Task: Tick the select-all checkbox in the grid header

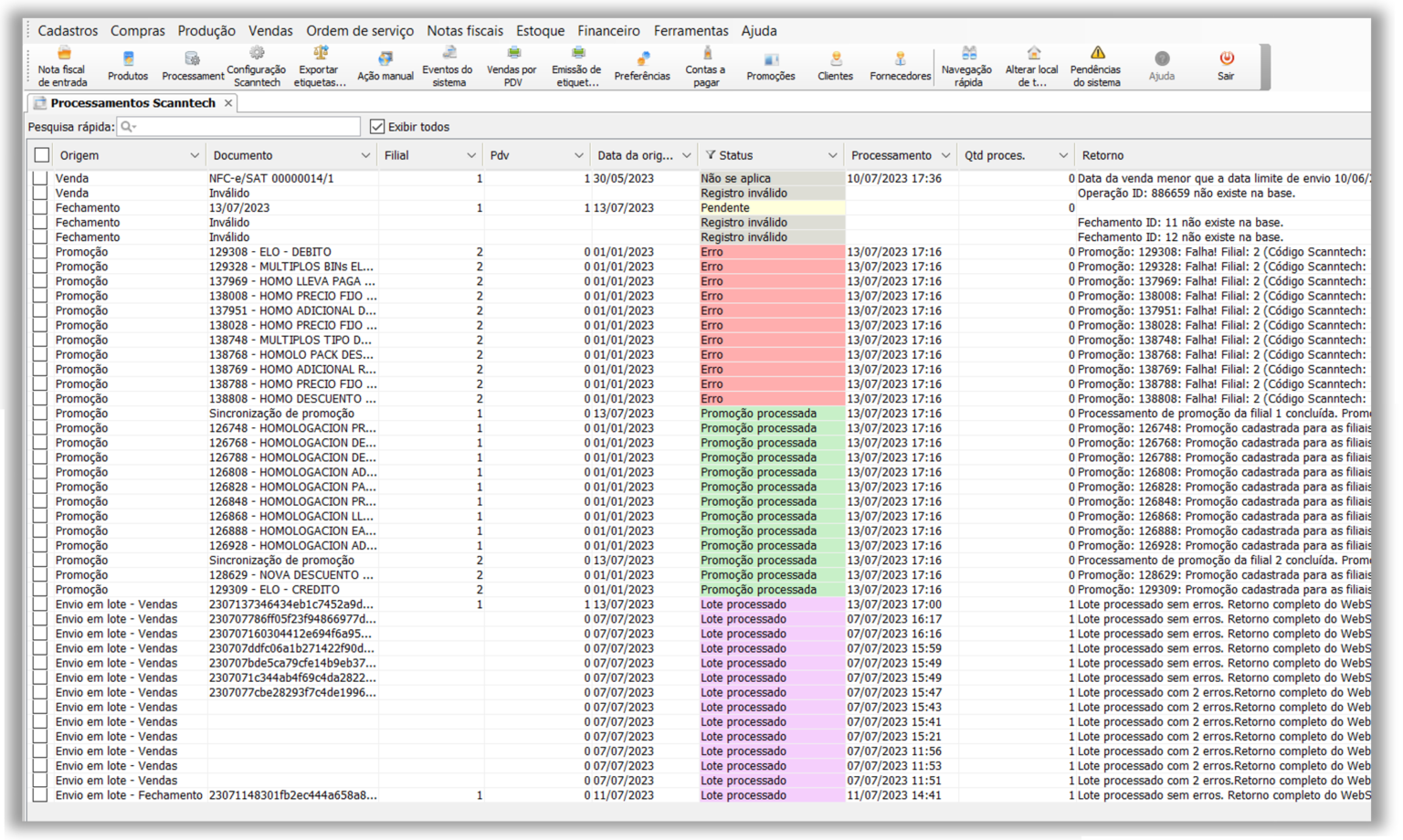Action: pos(41,155)
